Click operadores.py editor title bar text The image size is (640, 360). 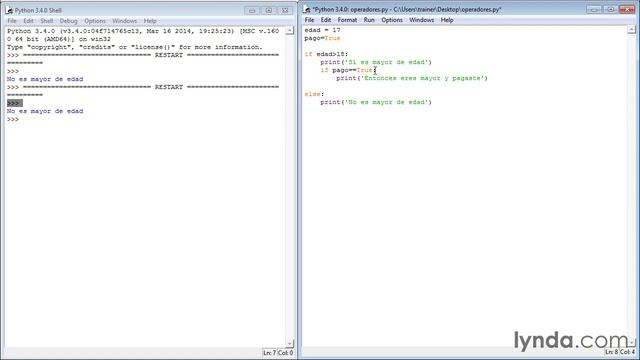click(x=407, y=9)
